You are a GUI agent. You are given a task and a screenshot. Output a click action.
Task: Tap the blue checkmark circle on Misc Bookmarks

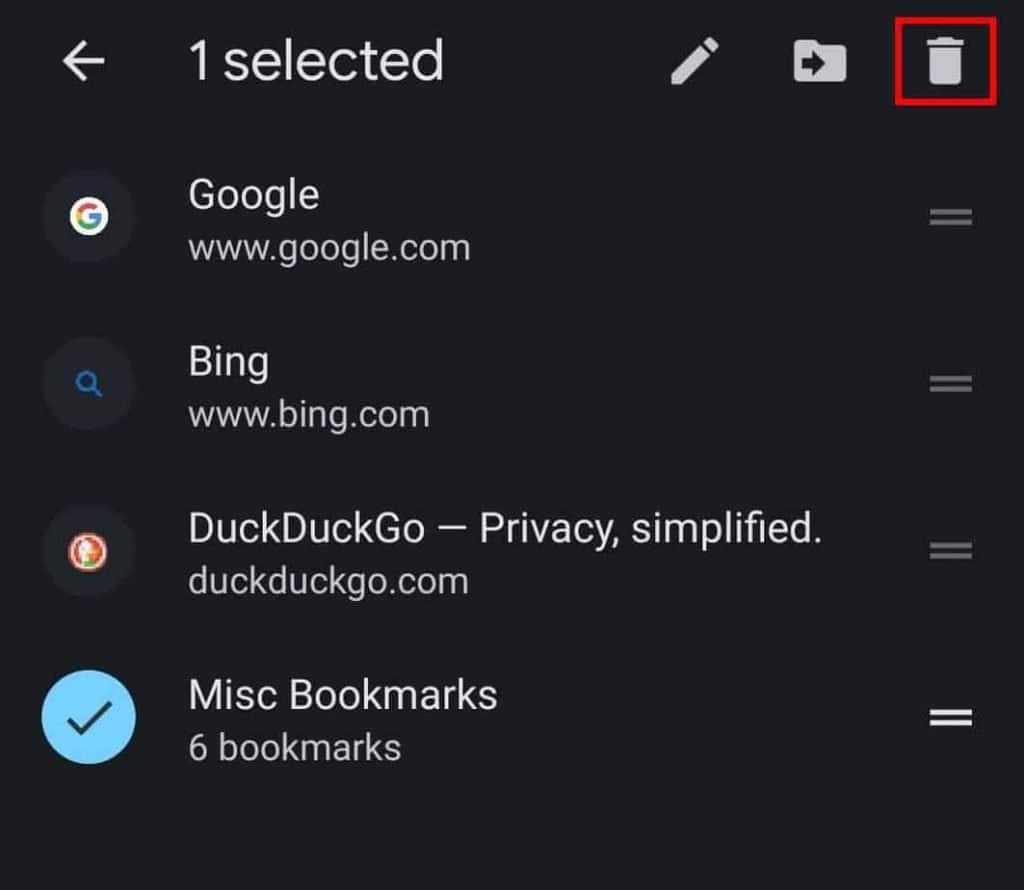tap(88, 716)
